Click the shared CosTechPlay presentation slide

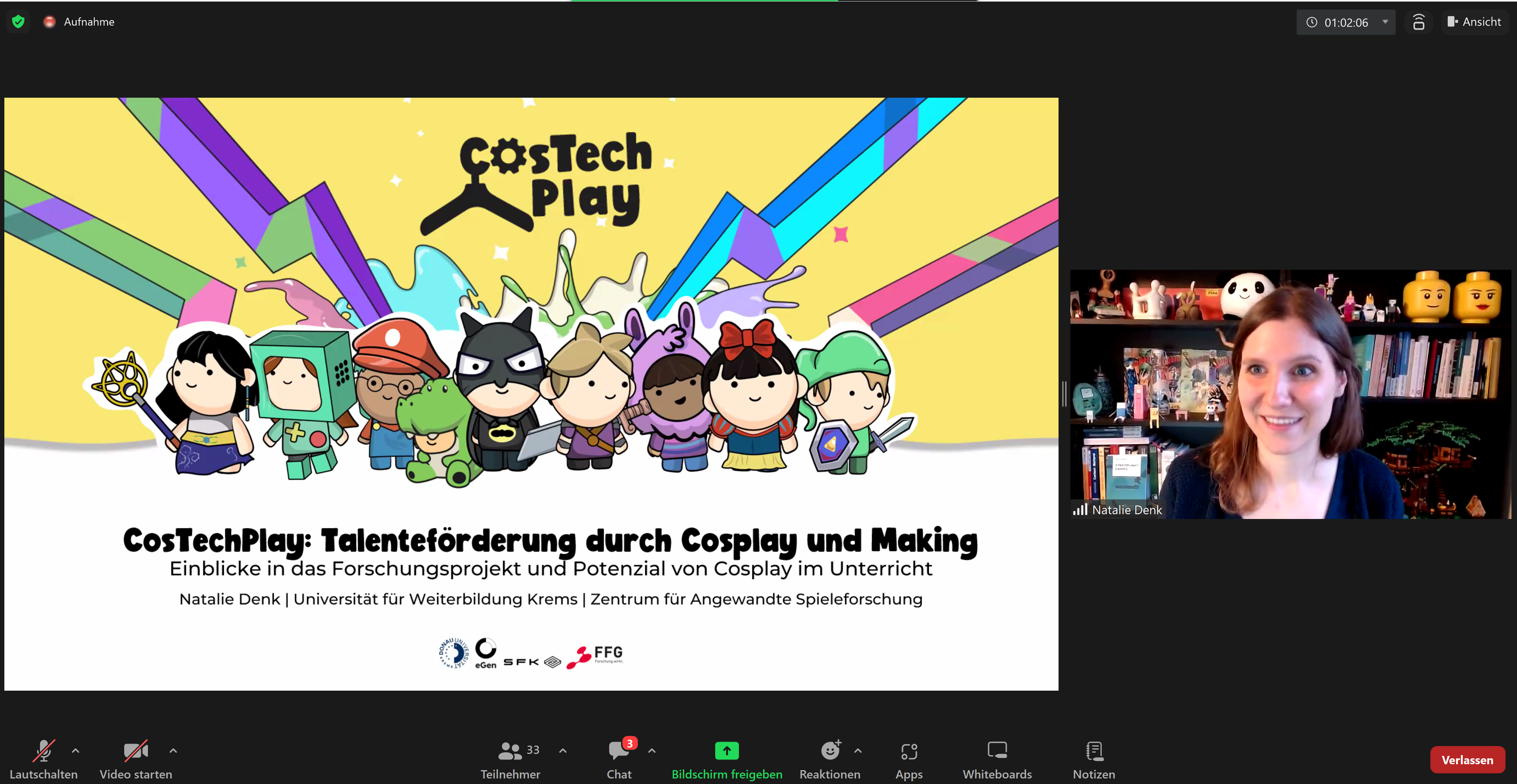click(x=531, y=394)
